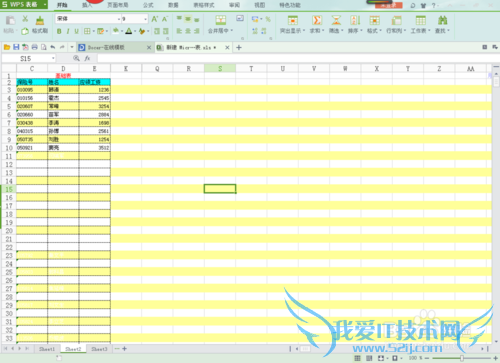Click the Print quick-access icon
The width and height of the screenshot is (500, 363).
(x=34, y=47)
